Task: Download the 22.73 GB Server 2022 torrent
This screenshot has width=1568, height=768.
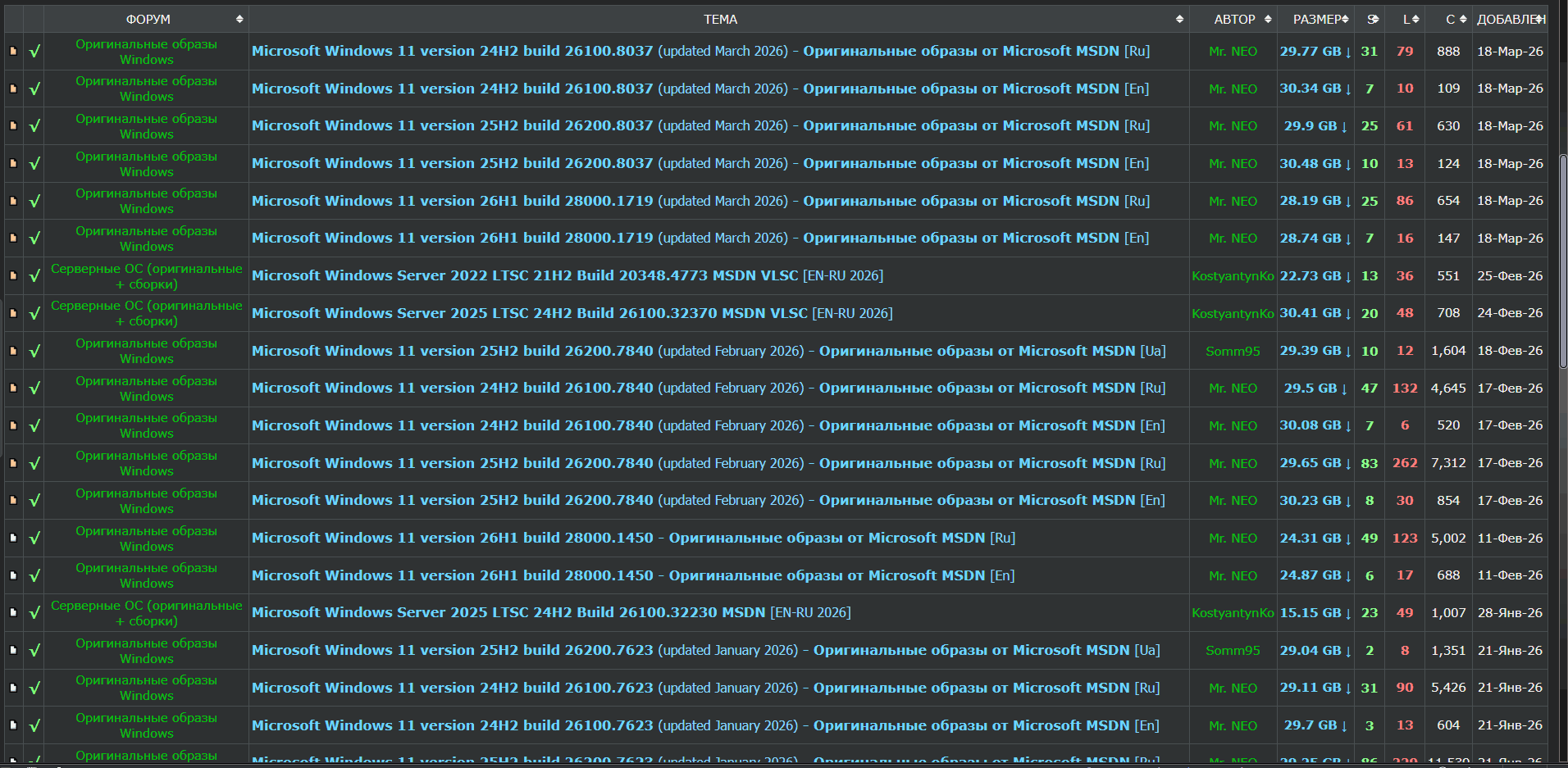Action: (x=1315, y=275)
